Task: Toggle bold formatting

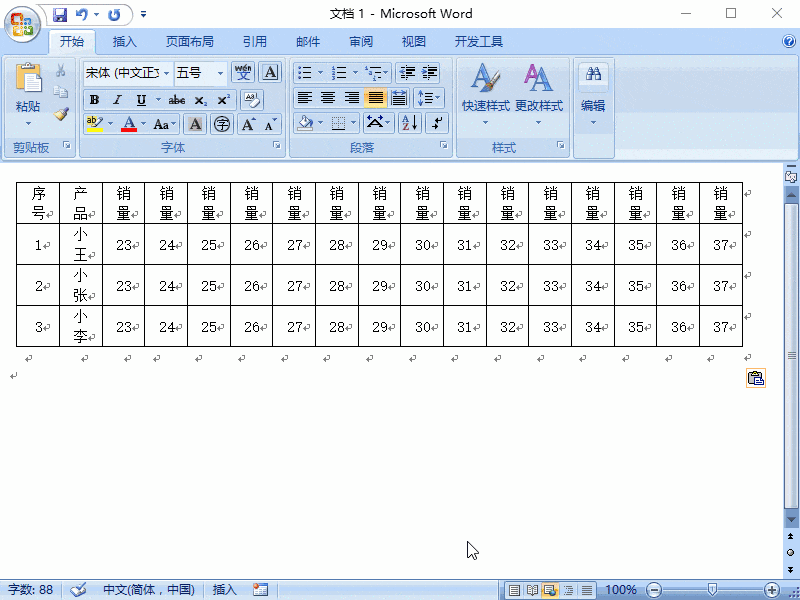Action: (94, 100)
